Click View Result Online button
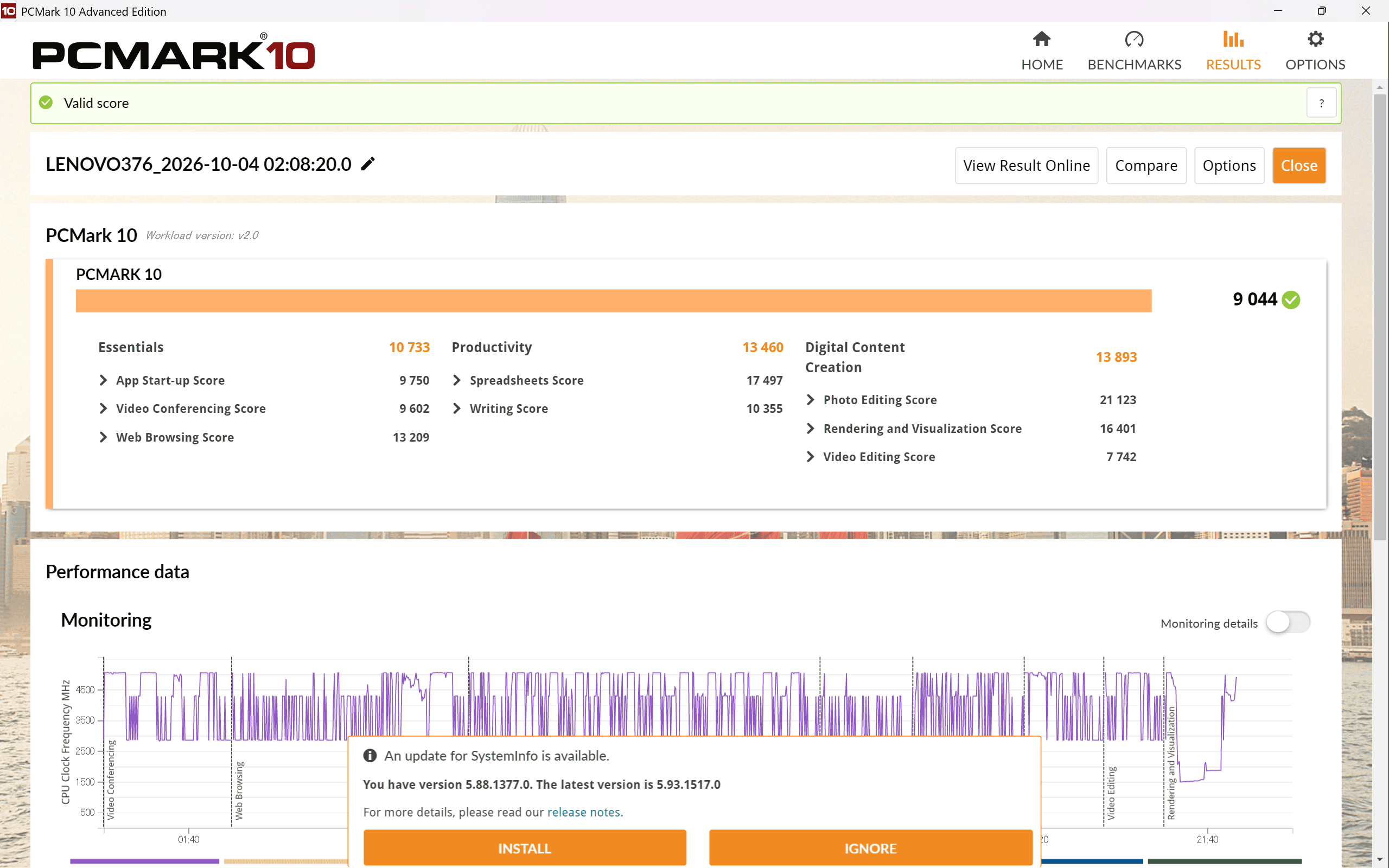The height and width of the screenshot is (868, 1389). click(1026, 165)
